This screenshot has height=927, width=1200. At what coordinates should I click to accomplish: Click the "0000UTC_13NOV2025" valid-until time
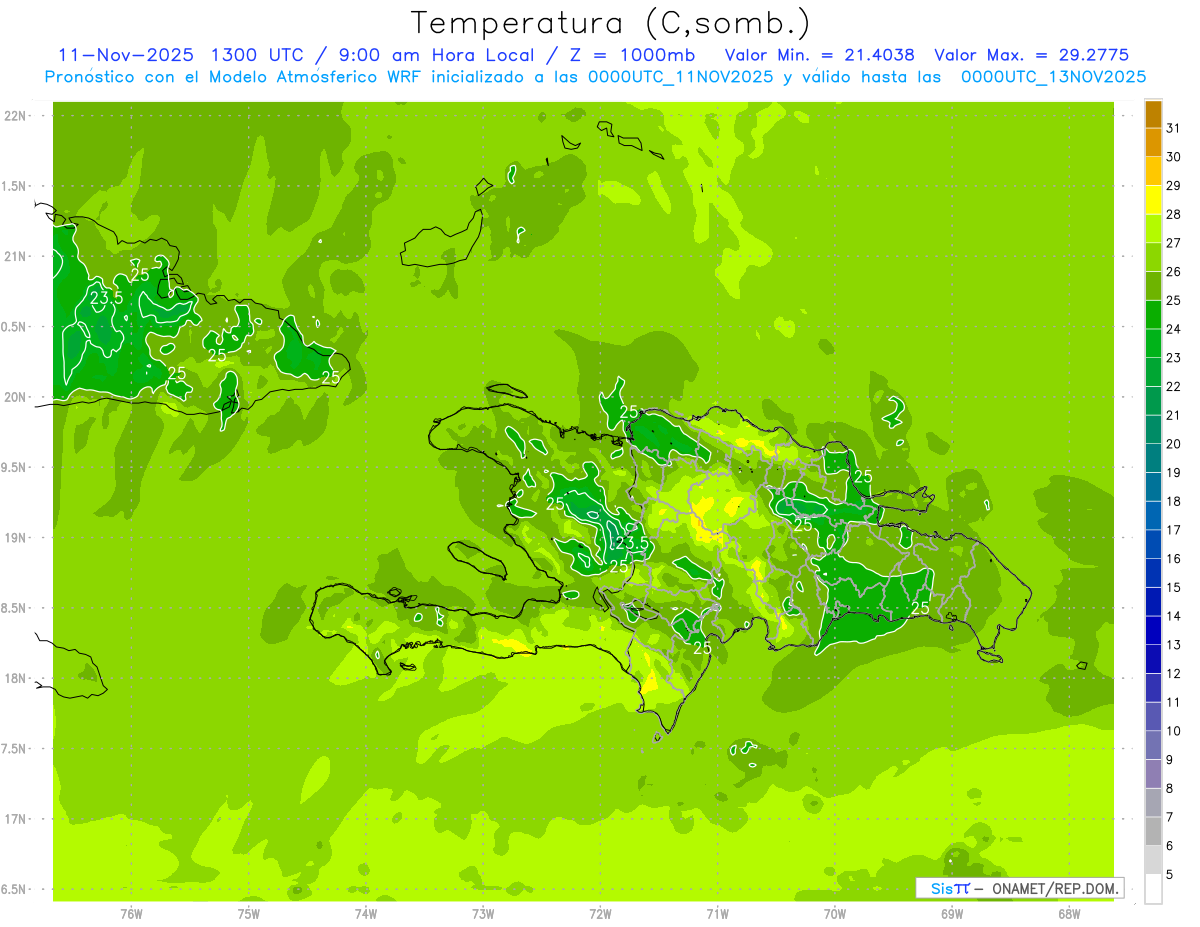[1054, 77]
